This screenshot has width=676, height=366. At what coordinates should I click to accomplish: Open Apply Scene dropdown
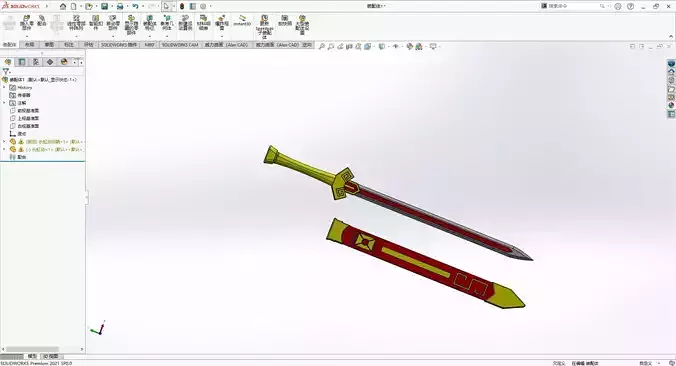[419, 47]
